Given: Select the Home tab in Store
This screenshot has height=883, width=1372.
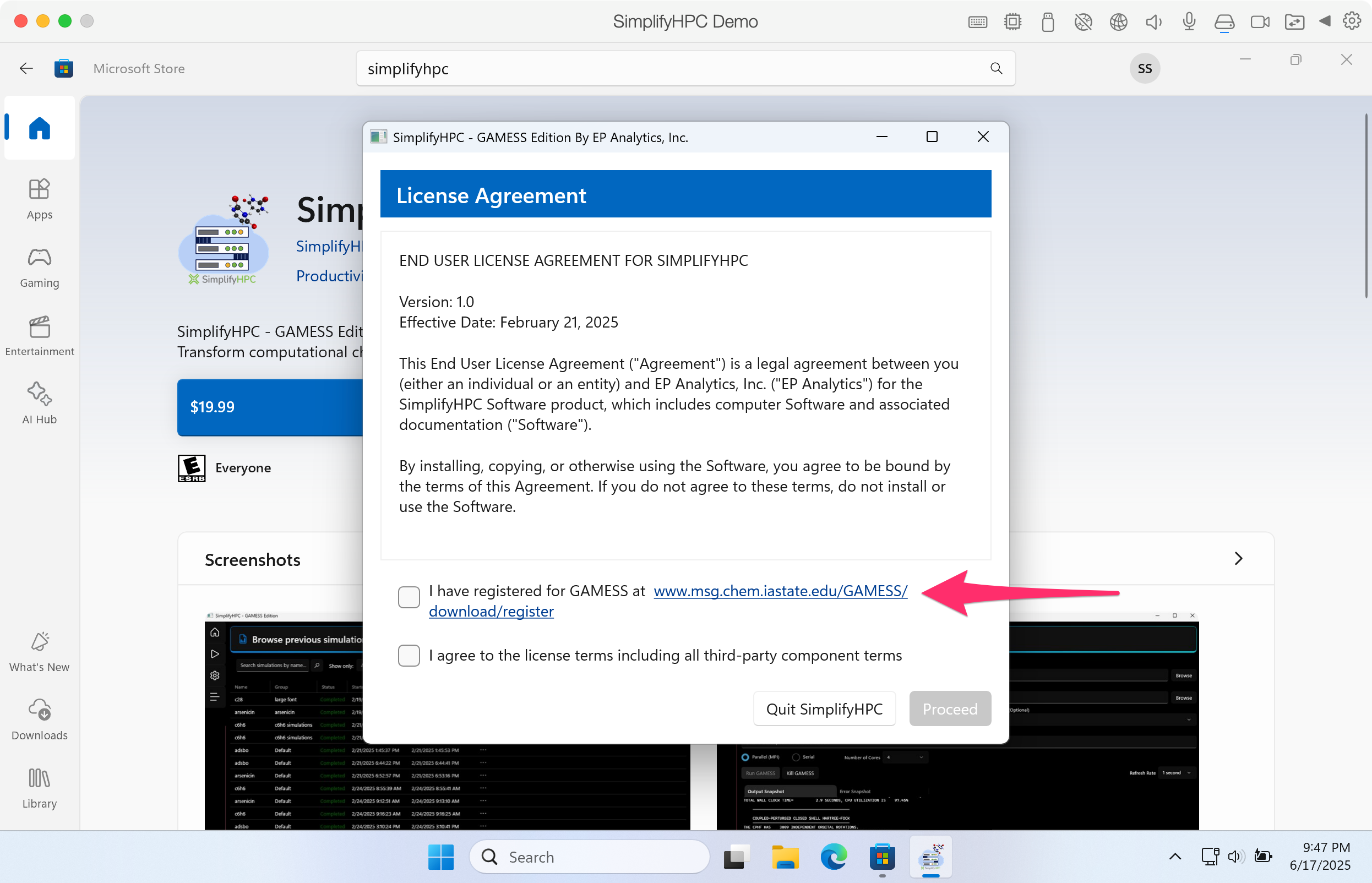Looking at the screenshot, I should coord(39,128).
